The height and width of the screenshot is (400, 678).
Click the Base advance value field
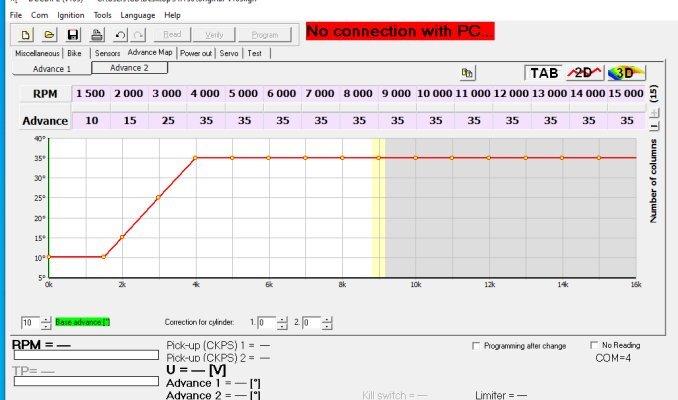coord(30,323)
